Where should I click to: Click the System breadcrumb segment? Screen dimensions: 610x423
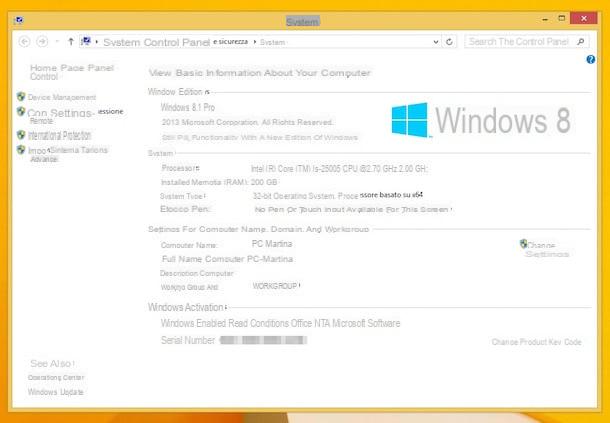pos(272,42)
